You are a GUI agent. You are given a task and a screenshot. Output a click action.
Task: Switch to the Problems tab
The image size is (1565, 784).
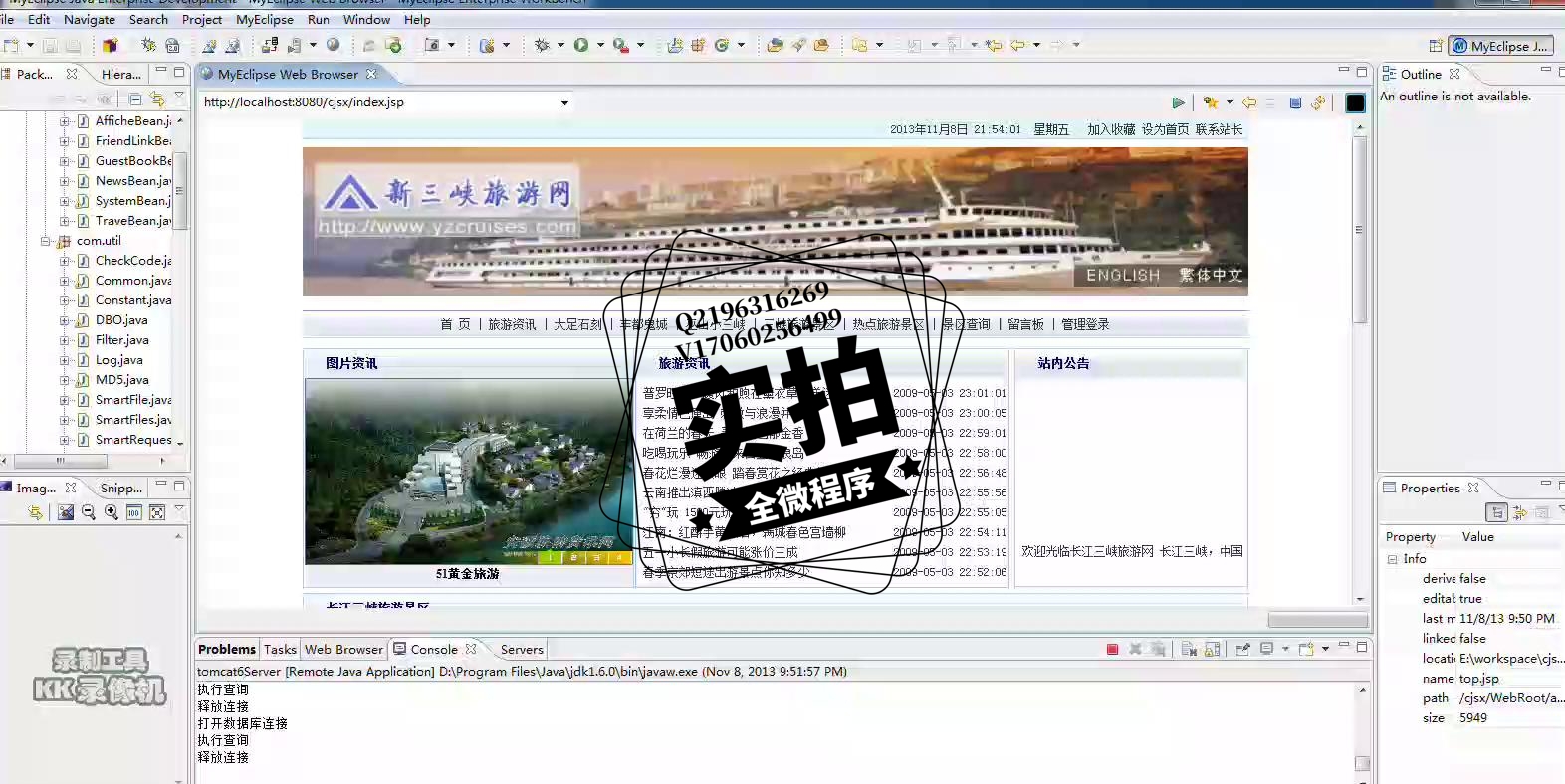(x=227, y=649)
